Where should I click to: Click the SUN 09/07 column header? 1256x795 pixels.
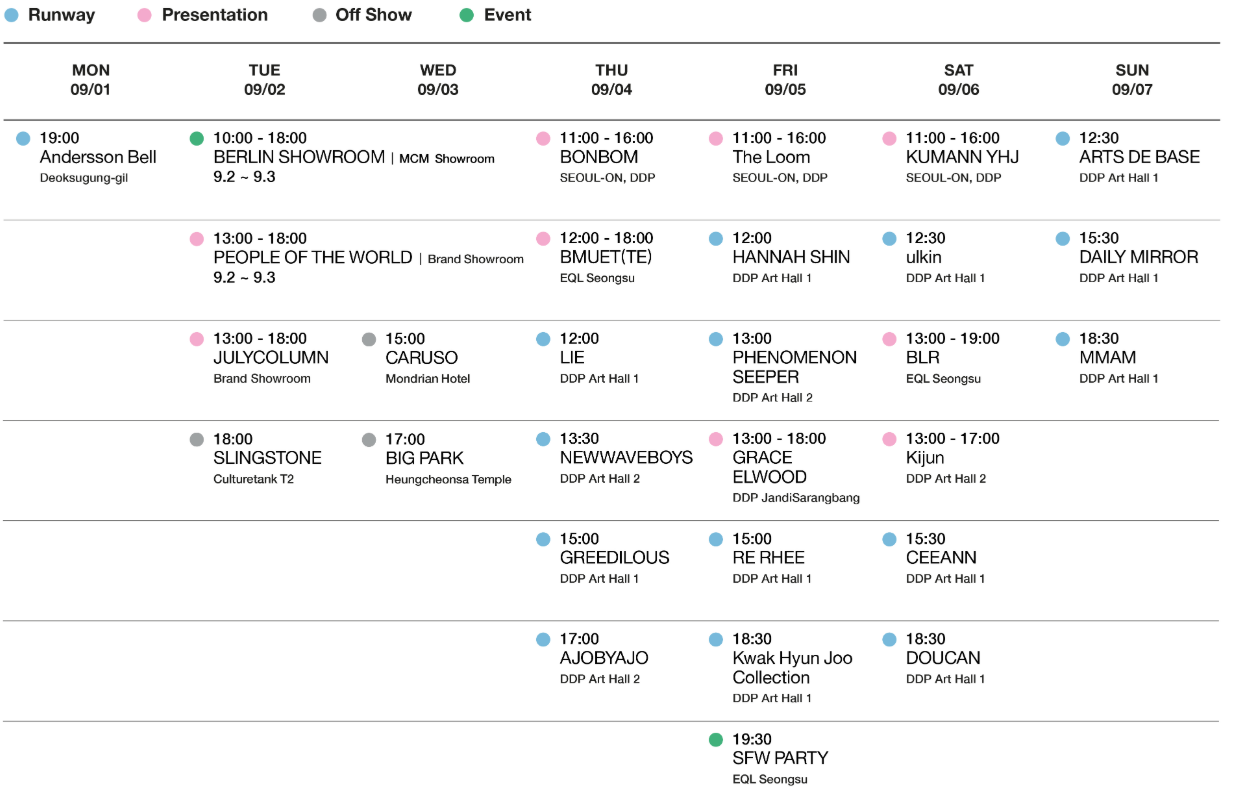pyautogui.click(x=1132, y=80)
